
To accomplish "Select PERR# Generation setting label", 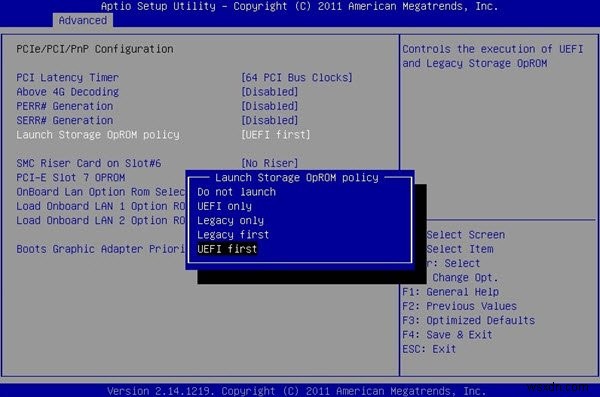I will tap(65, 106).
